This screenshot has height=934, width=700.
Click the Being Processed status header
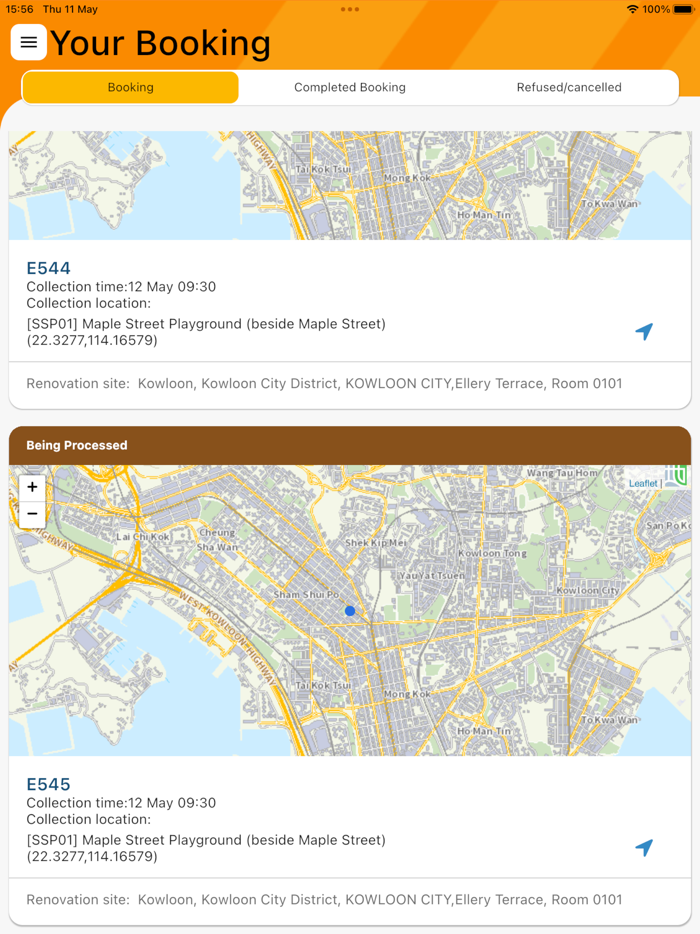click(350, 446)
